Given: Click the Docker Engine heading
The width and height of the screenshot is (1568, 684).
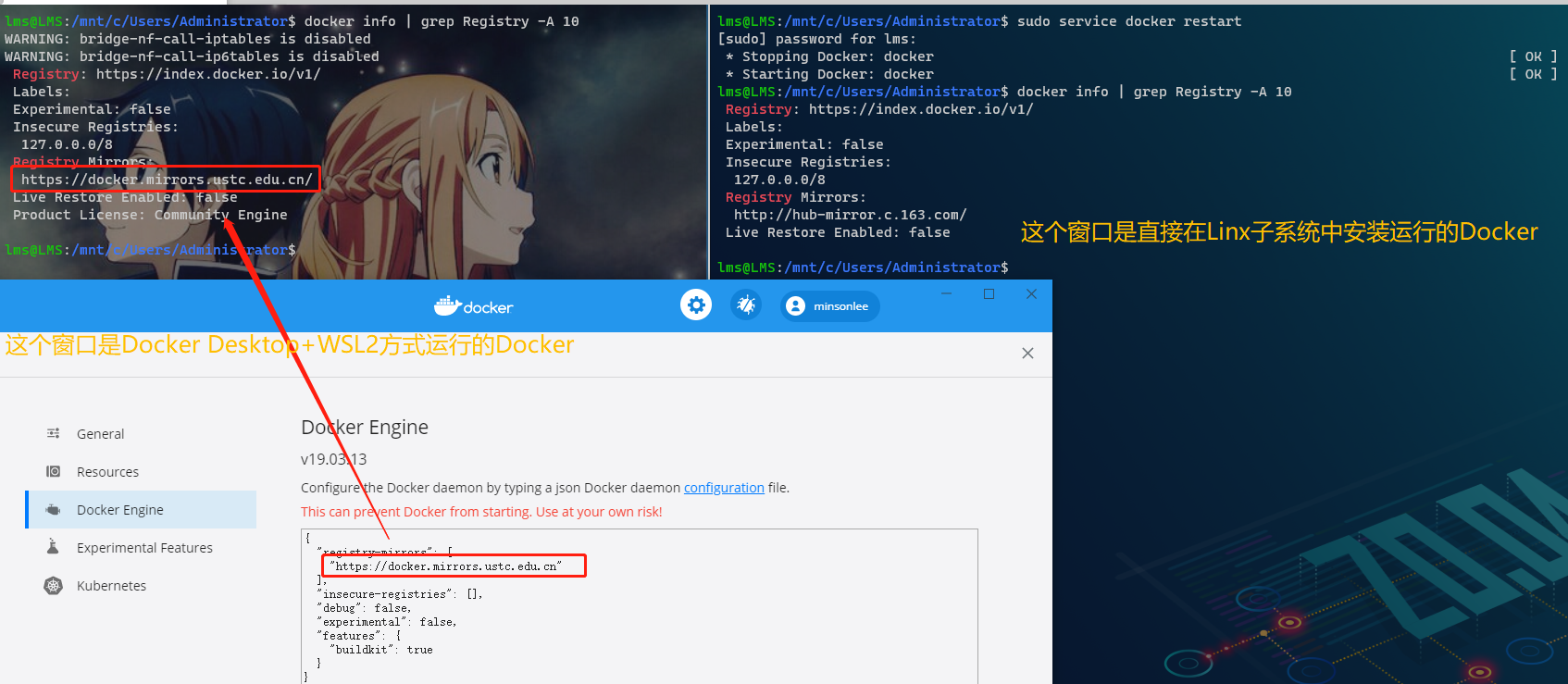Looking at the screenshot, I should [365, 427].
